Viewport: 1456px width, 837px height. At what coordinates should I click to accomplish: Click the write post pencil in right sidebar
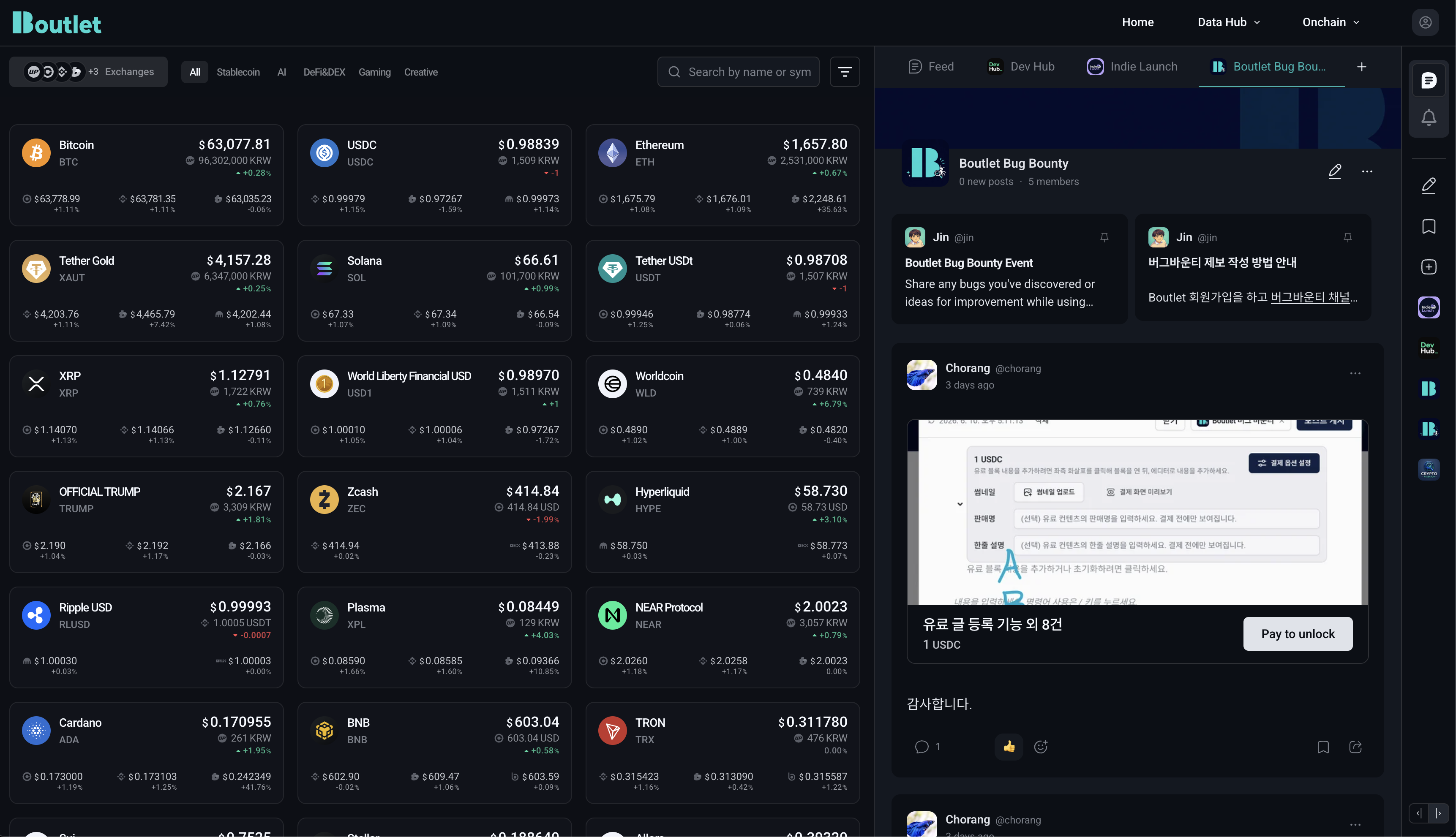1429,185
